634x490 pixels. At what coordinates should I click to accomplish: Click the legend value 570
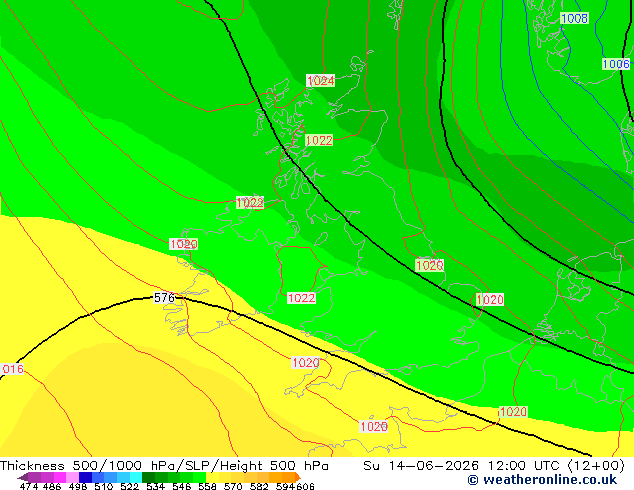click(x=233, y=486)
